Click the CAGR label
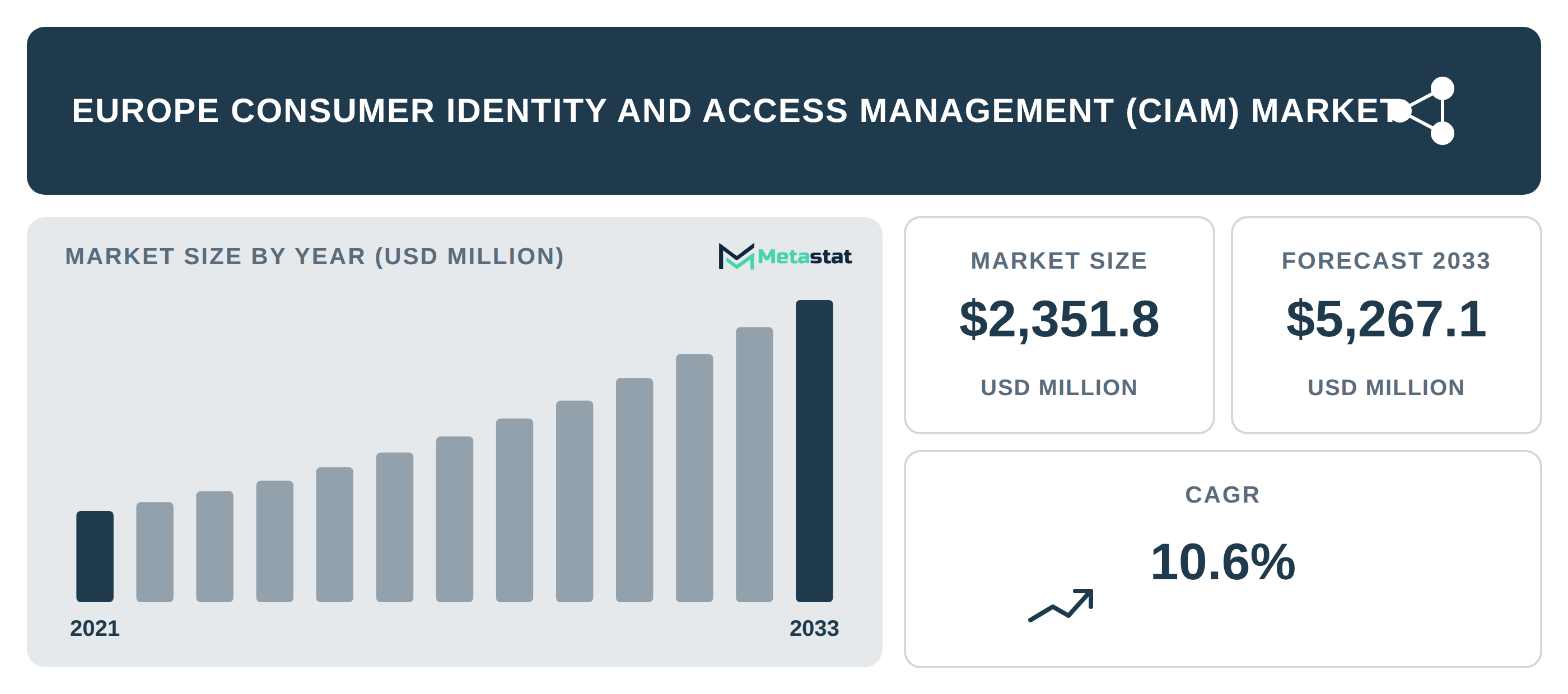The width and height of the screenshot is (1568, 694). point(1222,495)
